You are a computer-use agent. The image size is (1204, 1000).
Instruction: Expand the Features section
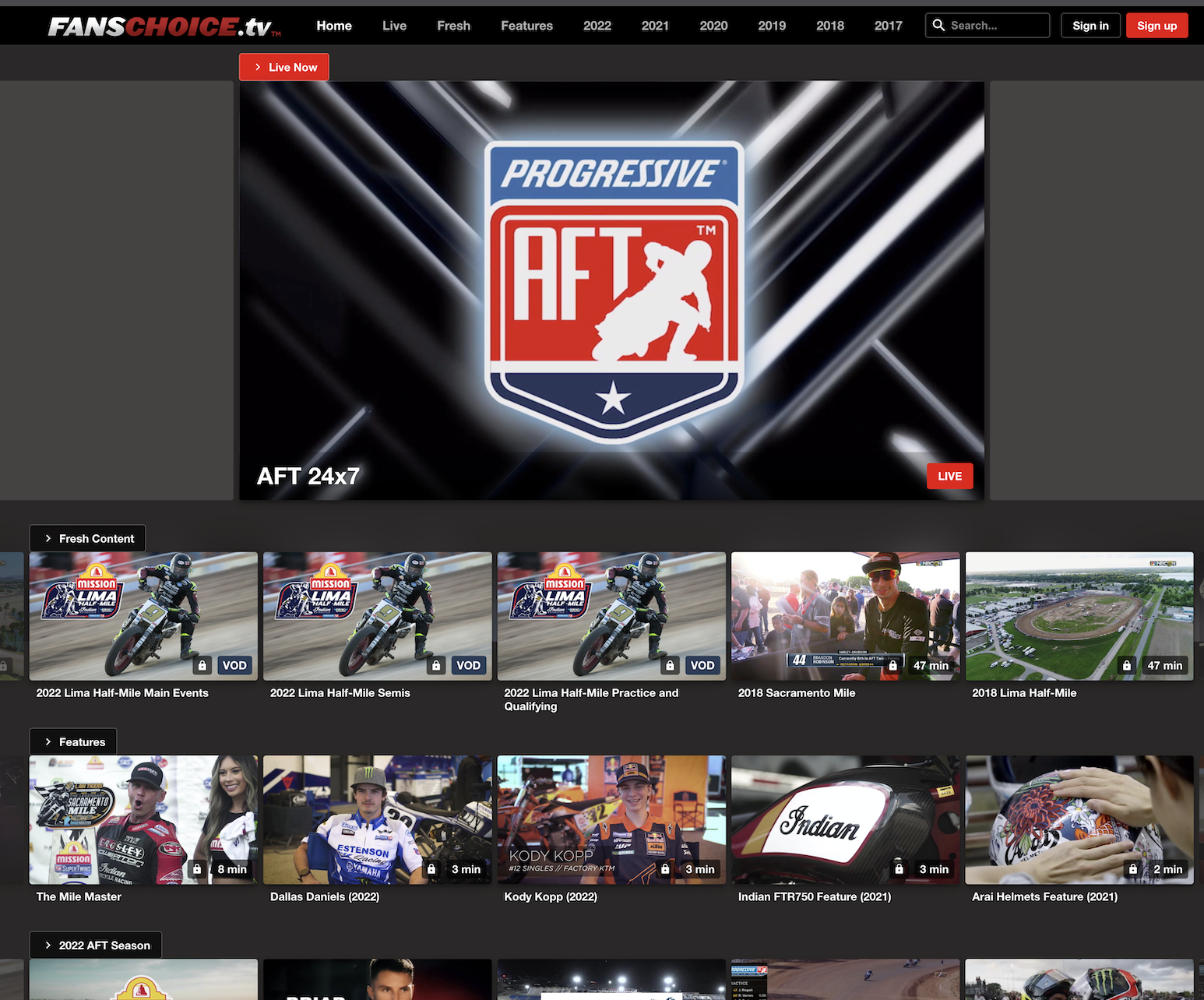coord(73,741)
